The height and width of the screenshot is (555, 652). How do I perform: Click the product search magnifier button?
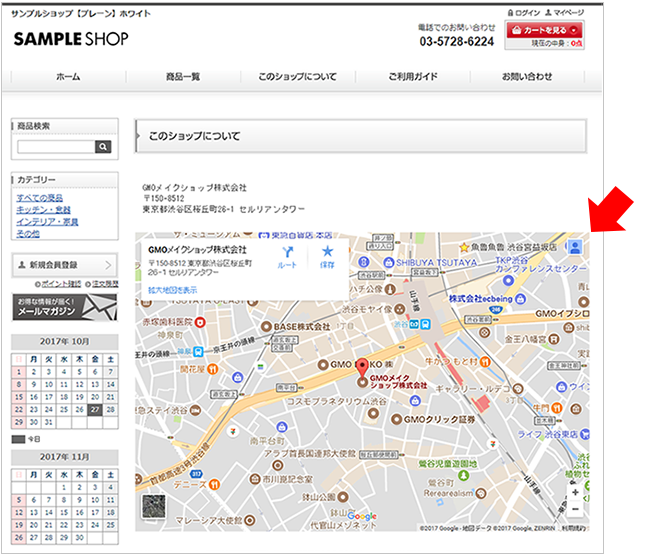click(x=103, y=147)
